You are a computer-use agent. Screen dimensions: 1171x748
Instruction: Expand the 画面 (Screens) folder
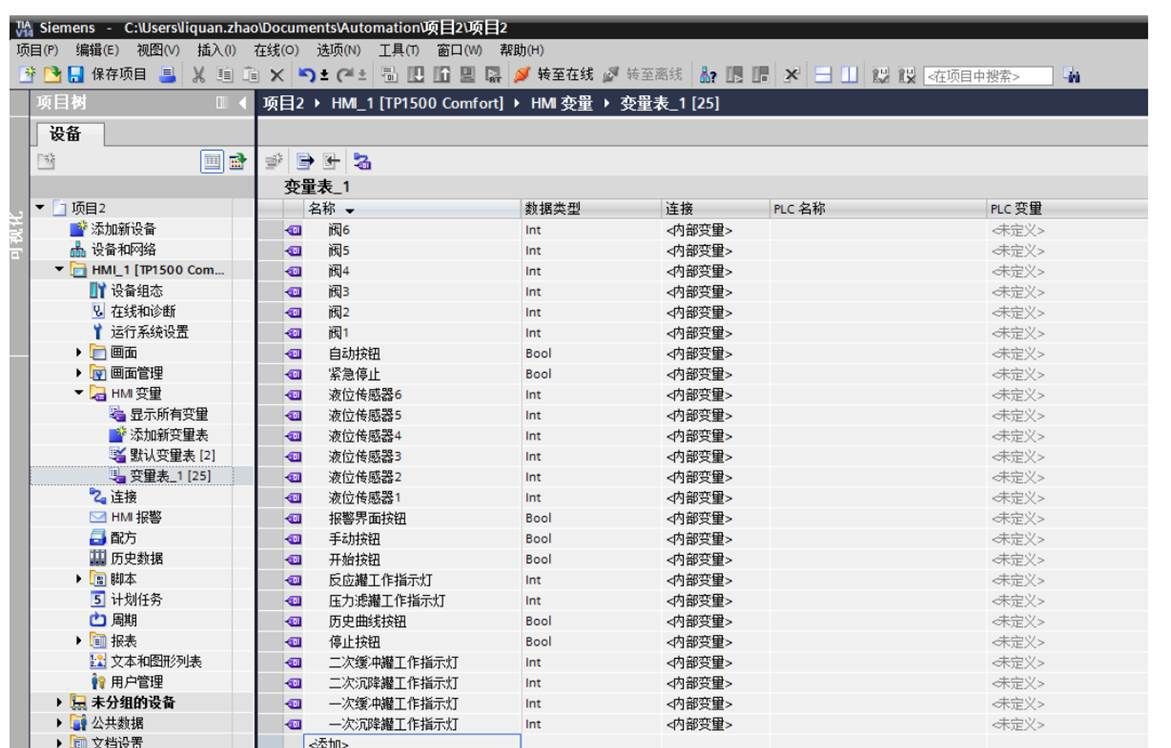(x=80, y=353)
